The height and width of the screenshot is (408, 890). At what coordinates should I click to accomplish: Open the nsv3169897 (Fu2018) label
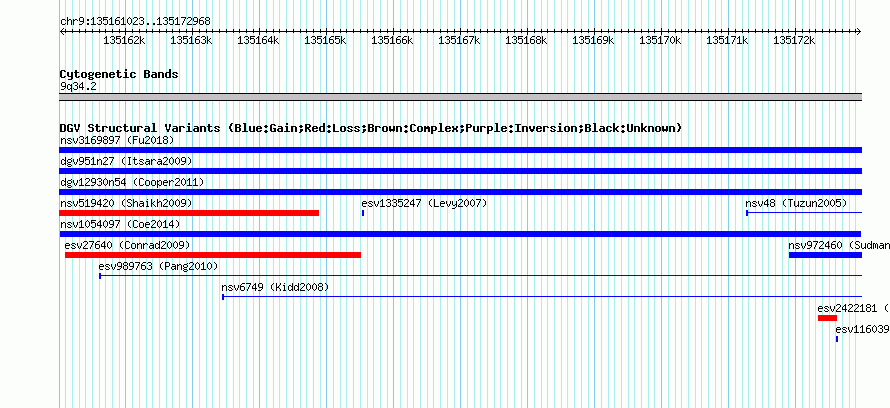[x=117, y=140]
